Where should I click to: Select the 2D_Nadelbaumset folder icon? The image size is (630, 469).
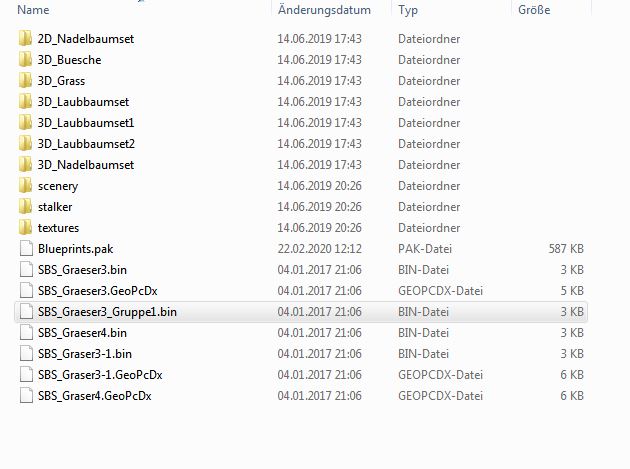pyautogui.click(x=25, y=39)
